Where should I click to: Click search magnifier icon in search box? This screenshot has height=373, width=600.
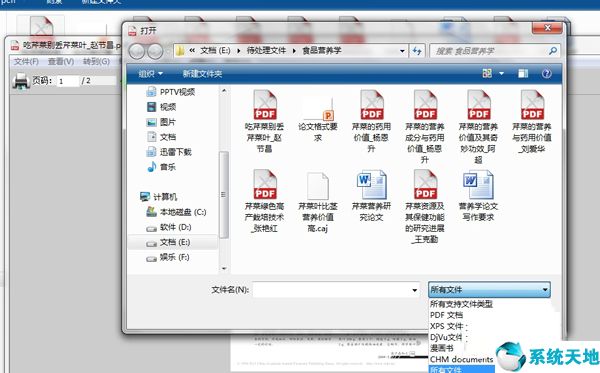click(553, 50)
